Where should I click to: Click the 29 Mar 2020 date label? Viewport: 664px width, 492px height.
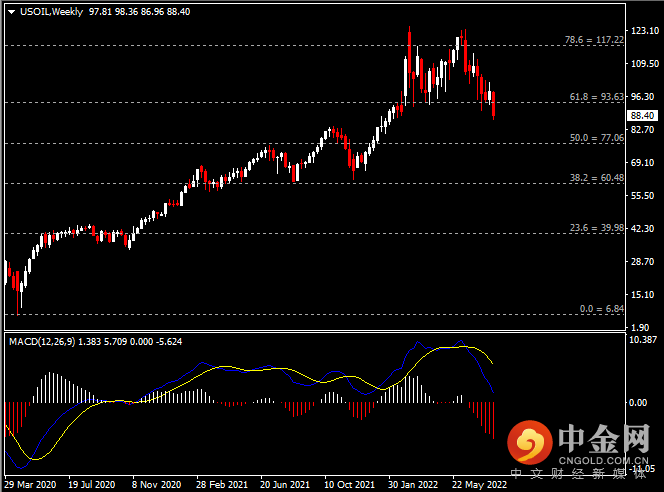pyautogui.click(x=29, y=482)
